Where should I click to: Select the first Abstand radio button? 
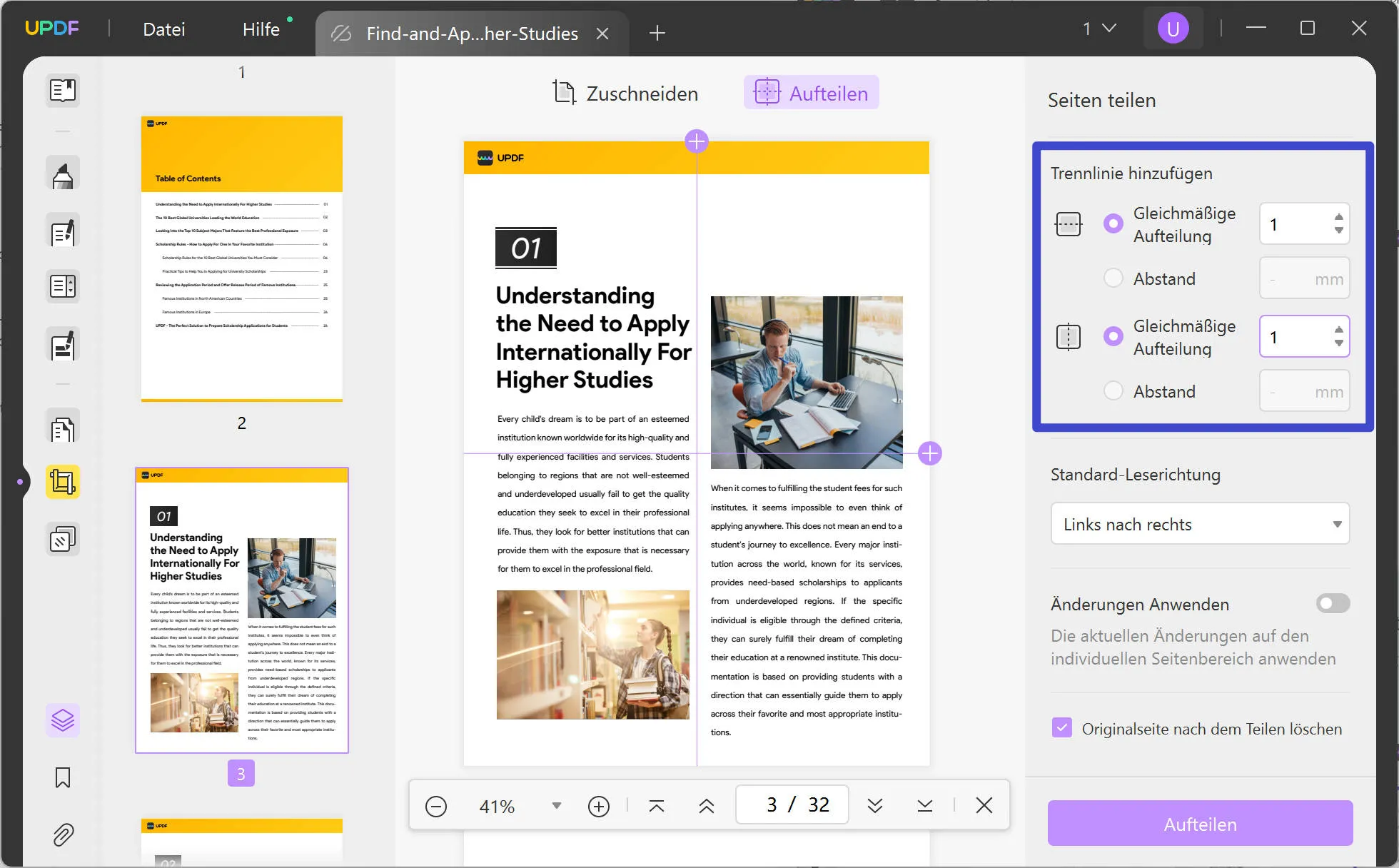click(x=1113, y=278)
